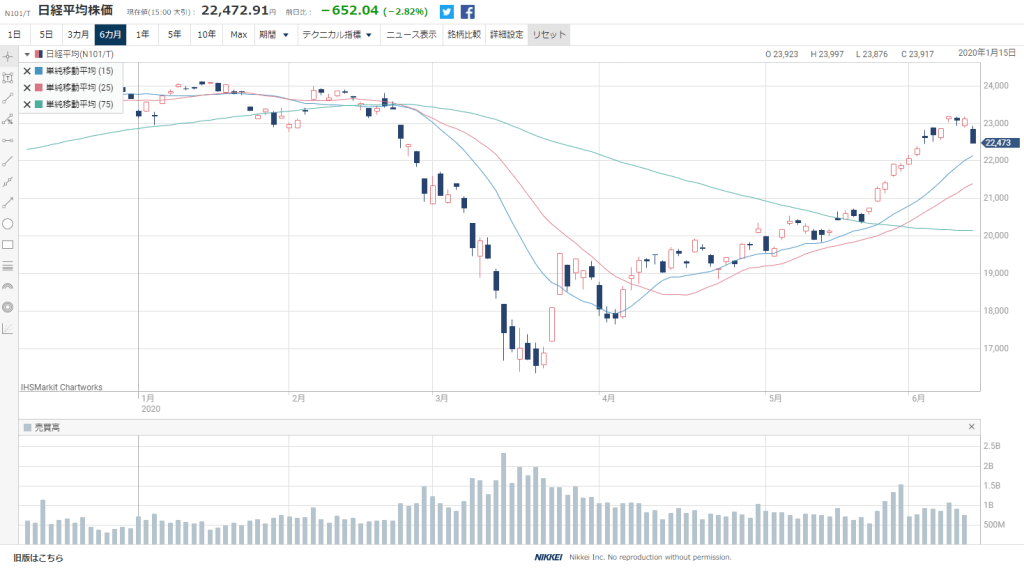Viewport: 1024px width, 568px height.
Task: Remove the 単純移動平均 (15) indicator
Action: coord(27,71)
